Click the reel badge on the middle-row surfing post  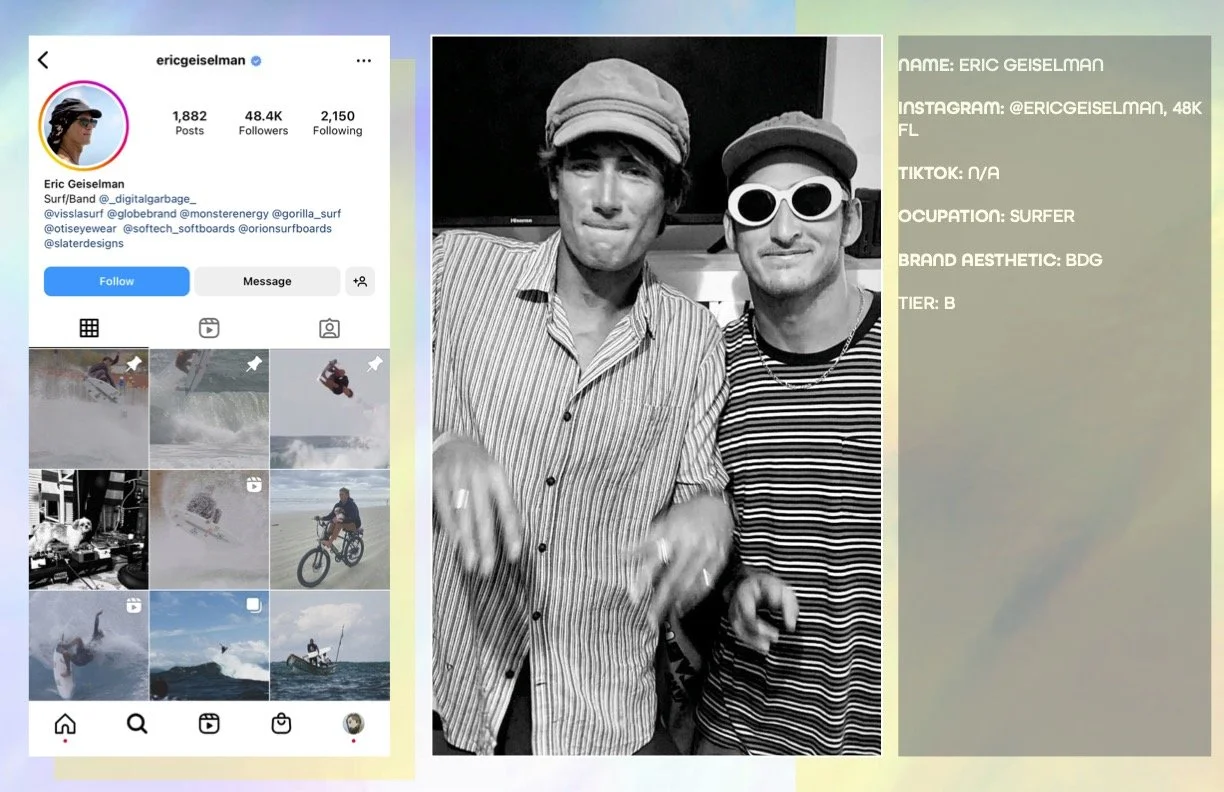[x=254, y=485]
